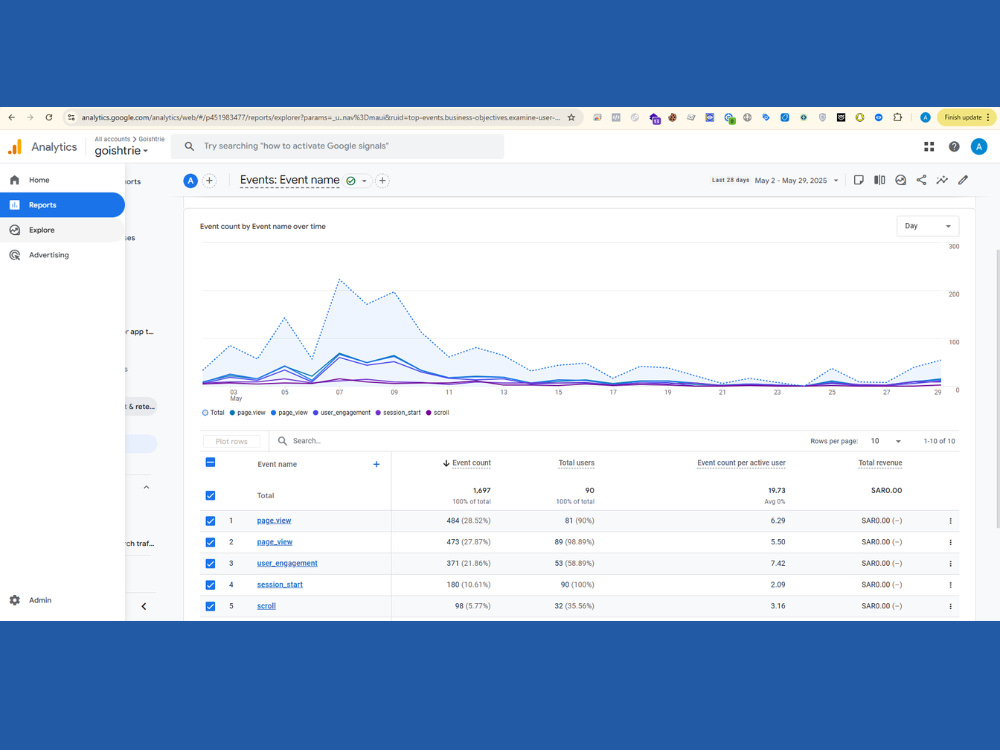Screen dimensions: 1000x750
Task: Uncheck the session_start row checkbox
Action: (x=210, y=585)
